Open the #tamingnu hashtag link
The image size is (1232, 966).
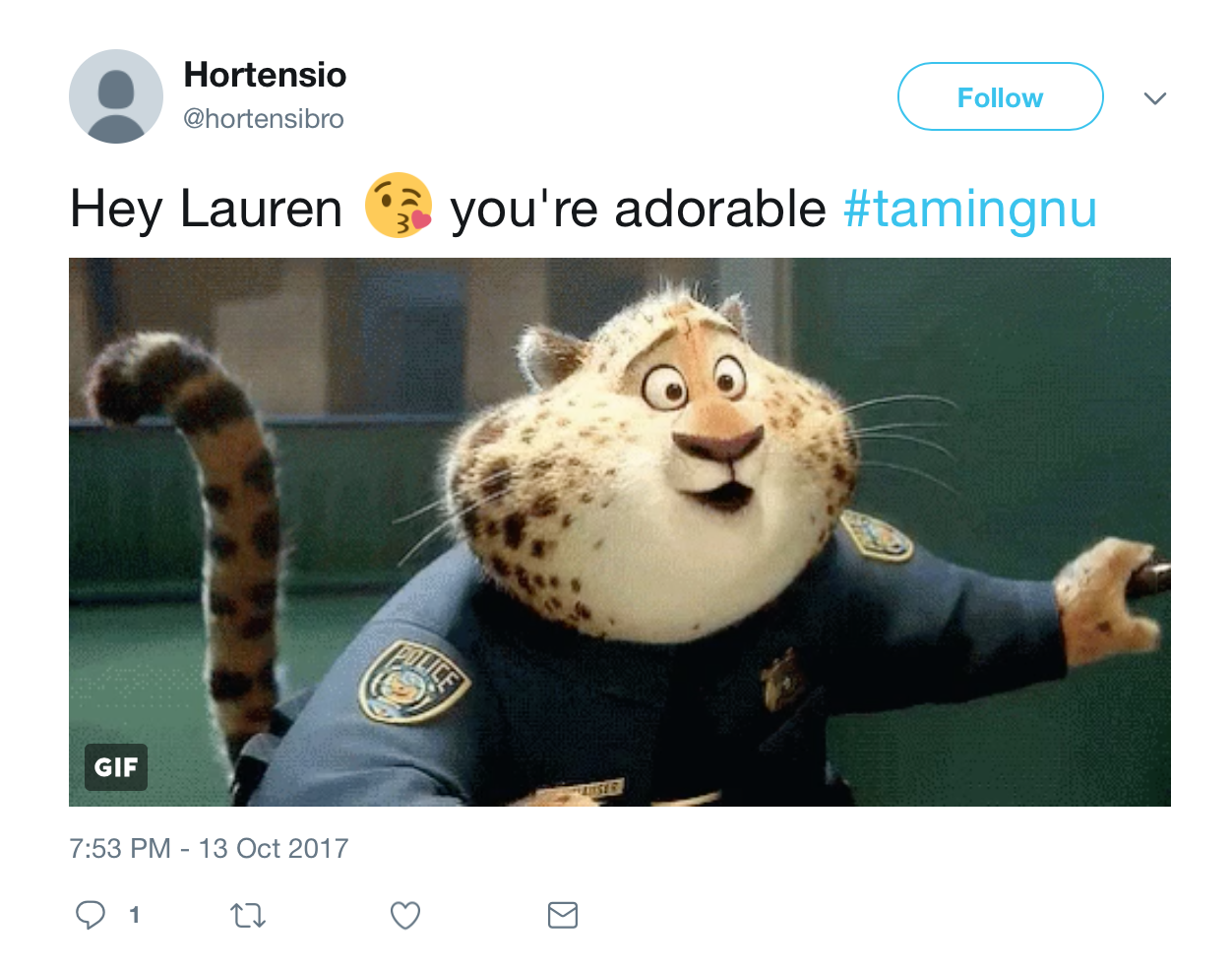coord(970,209)
